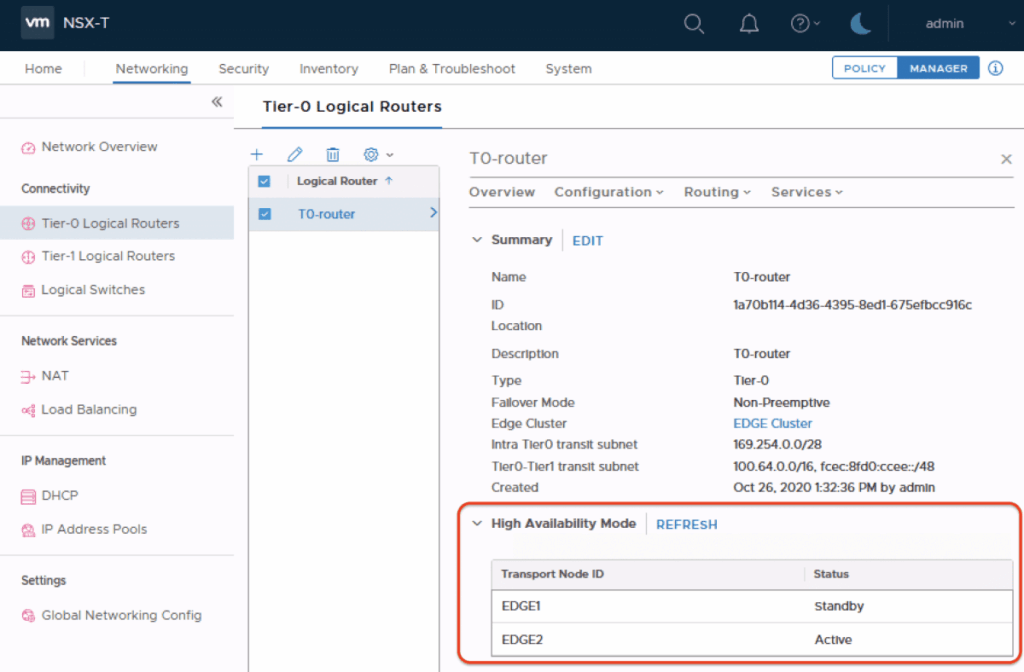The image size is (1024, 672).
Task: Open the Load Balancing page
Action: point(89,409)
